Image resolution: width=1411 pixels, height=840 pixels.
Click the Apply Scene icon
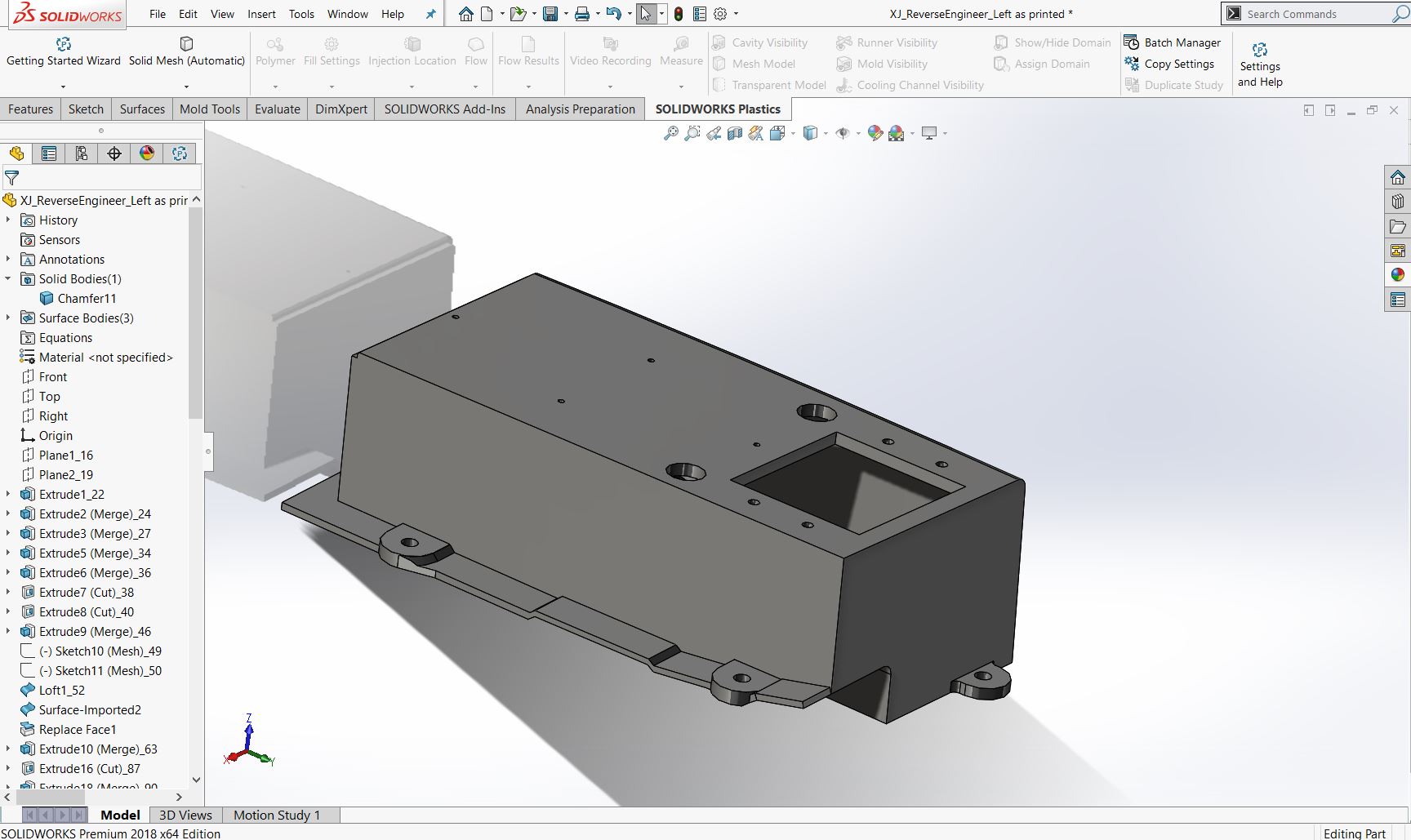tap(896, 133)
